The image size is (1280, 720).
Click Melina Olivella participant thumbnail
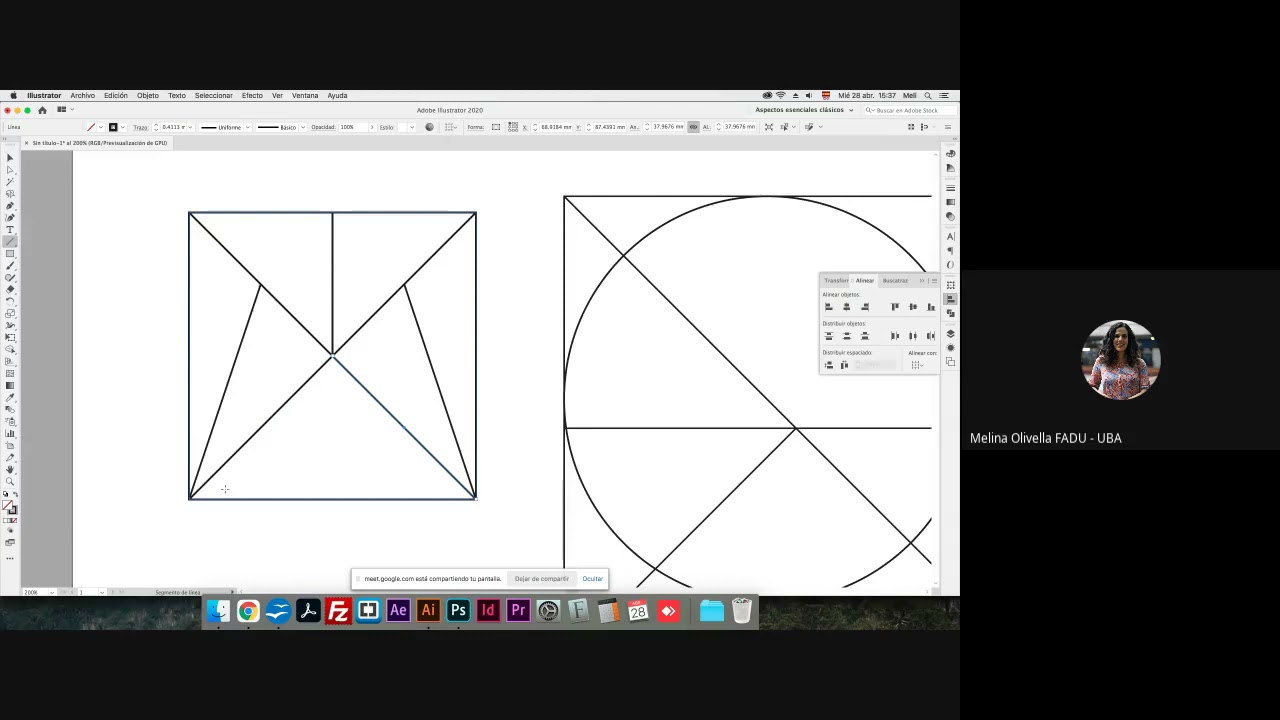pos(1120,360)
